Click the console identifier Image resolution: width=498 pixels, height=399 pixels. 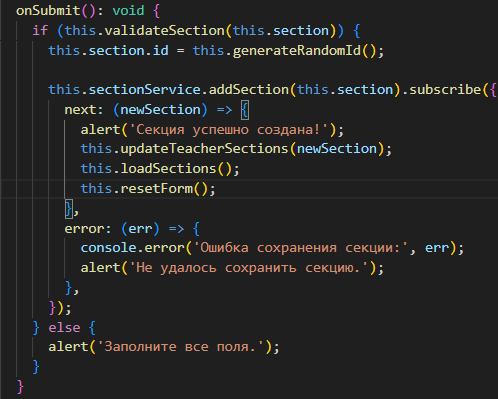point(108,248)
